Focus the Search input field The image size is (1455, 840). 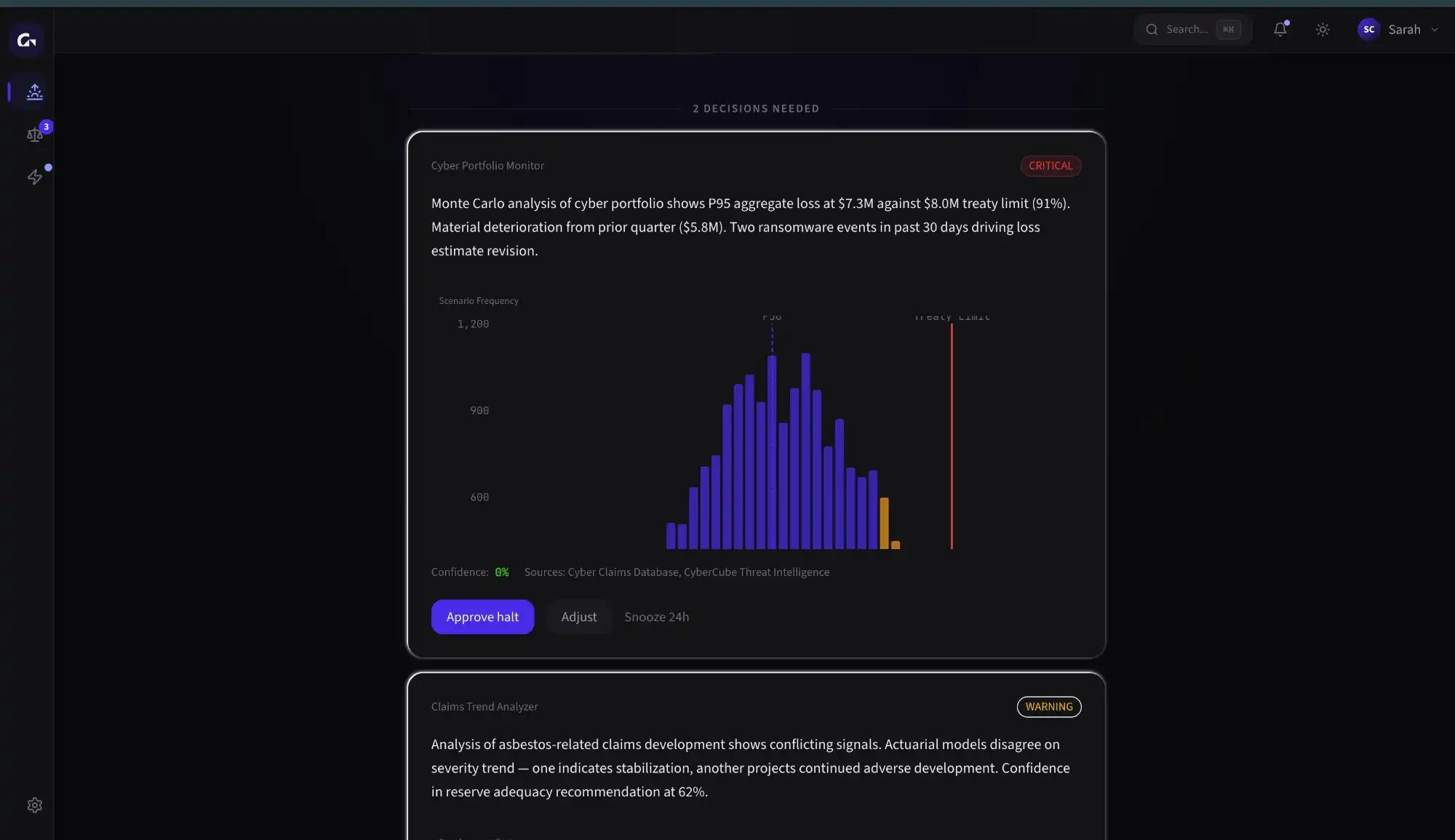click(x=1187, y=30)
